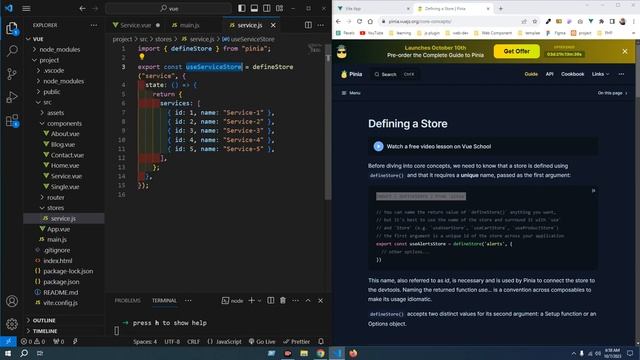Kill the terminal with trash icon

[283, 300]
